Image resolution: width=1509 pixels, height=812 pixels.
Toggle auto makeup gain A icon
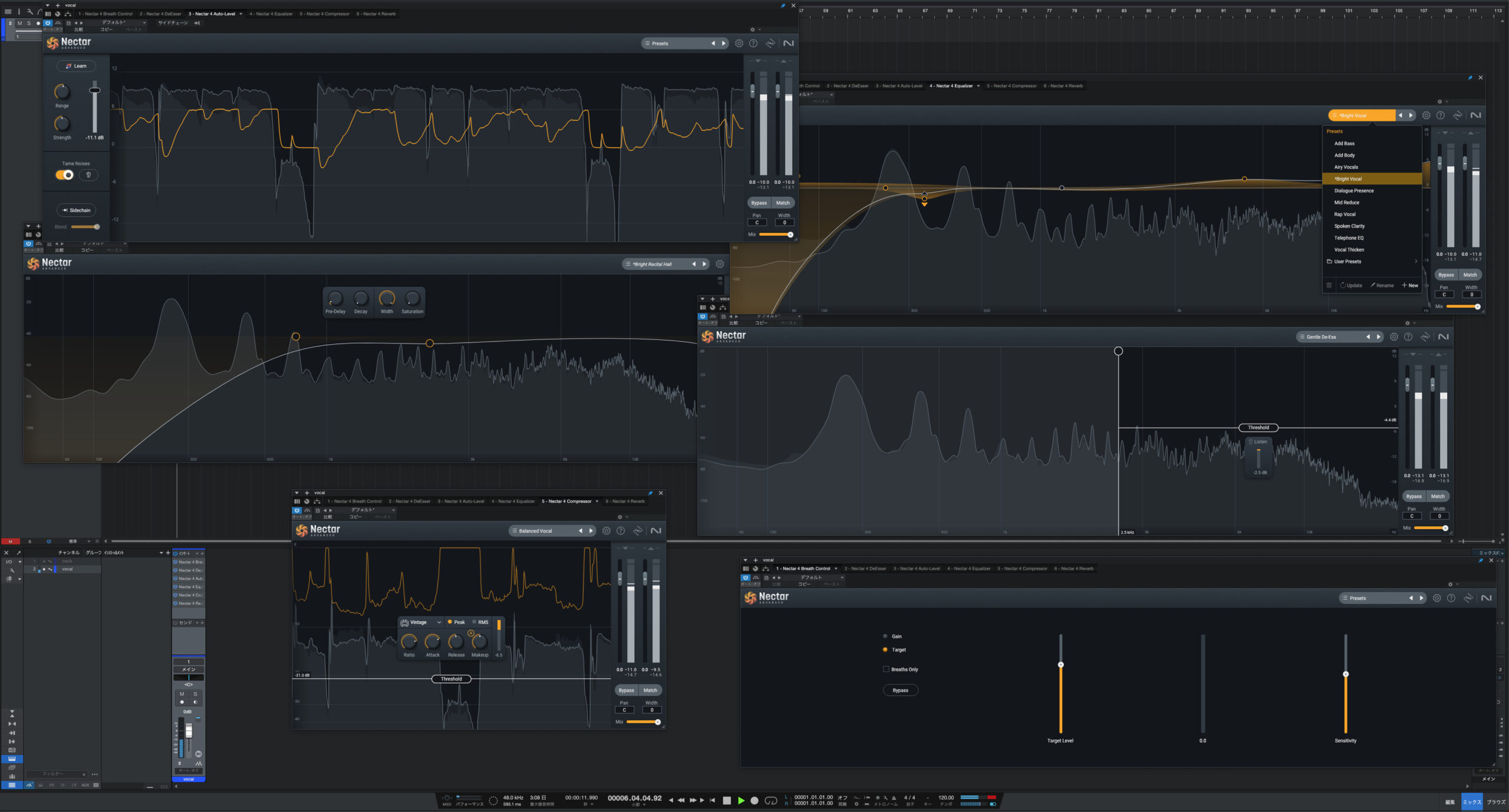point(470,633)
